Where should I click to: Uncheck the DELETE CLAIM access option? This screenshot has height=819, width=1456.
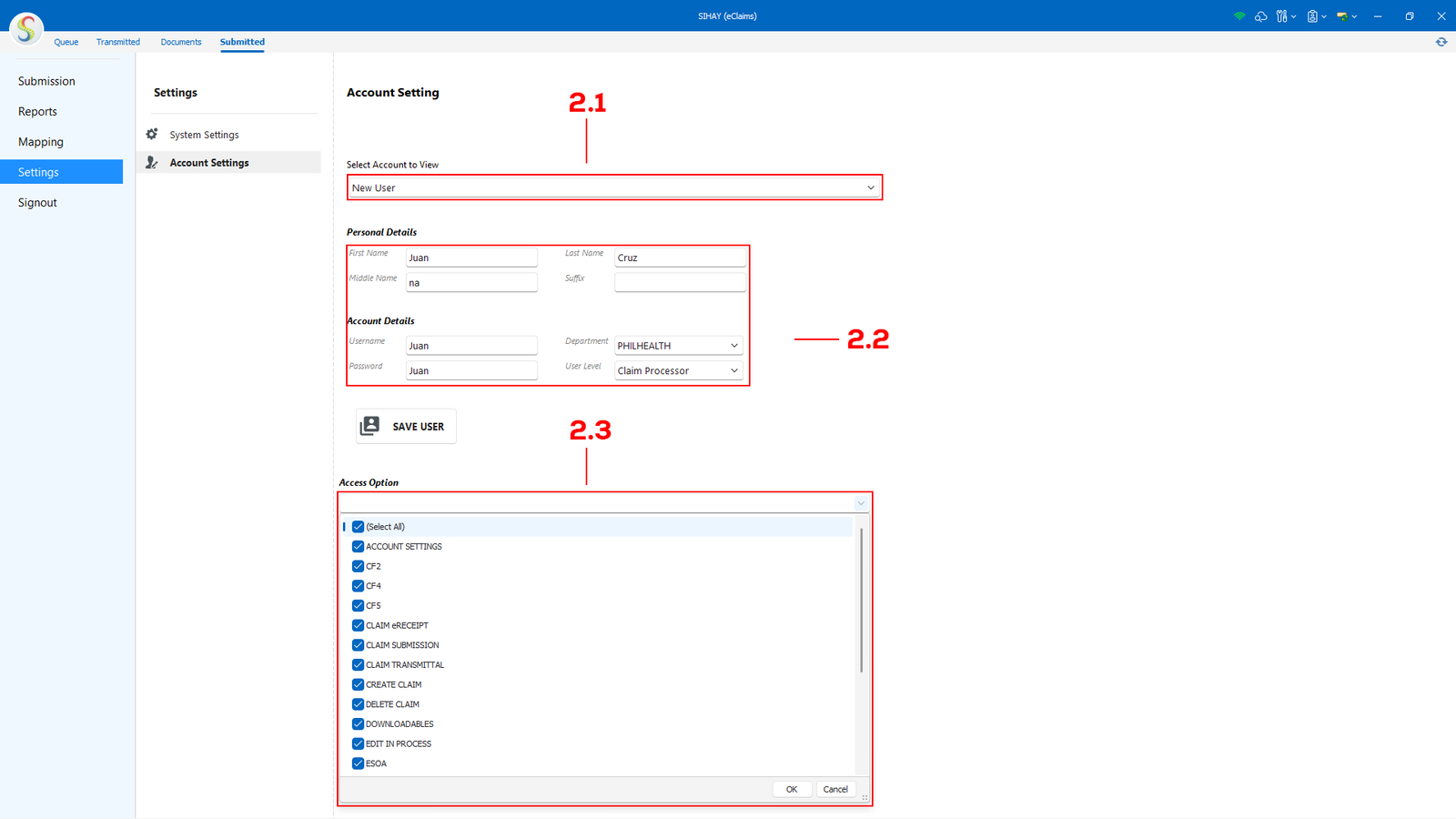[358, 704]
